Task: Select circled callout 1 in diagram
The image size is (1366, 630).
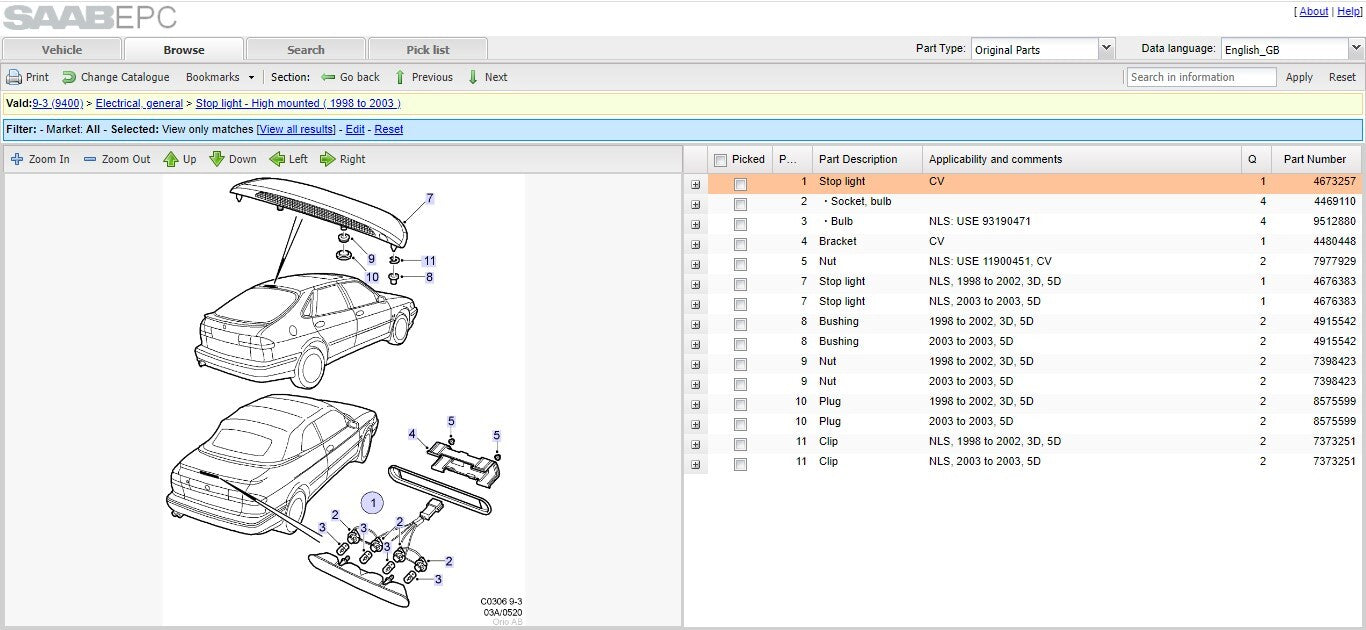Action: [372, 503]
